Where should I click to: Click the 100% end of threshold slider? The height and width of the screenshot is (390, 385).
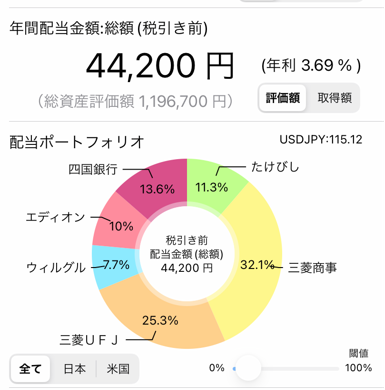[x=358, y=368]
